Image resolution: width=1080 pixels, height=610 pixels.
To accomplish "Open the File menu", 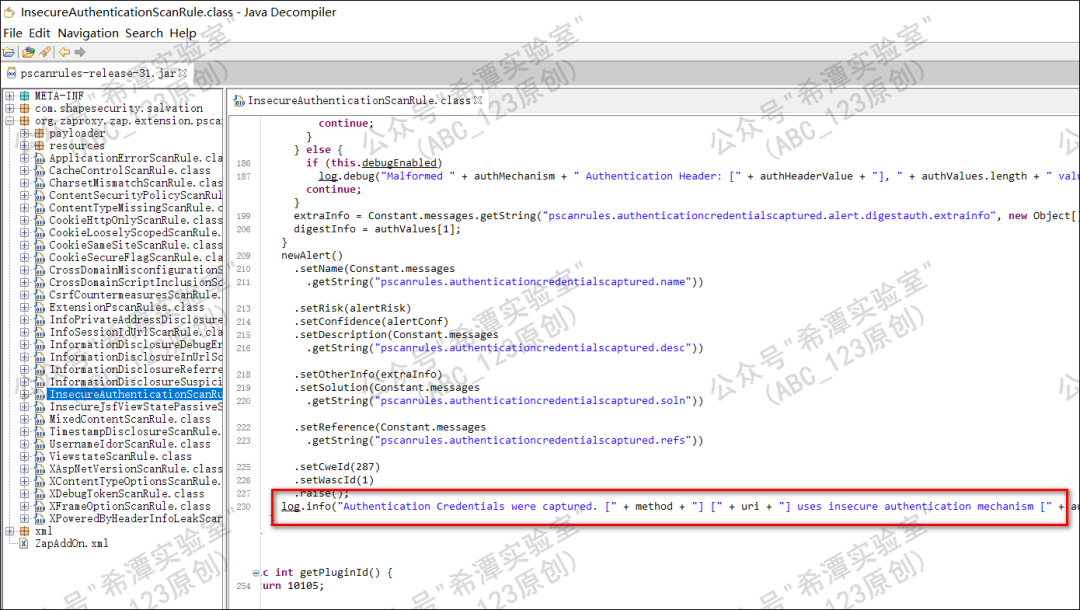I will tap(12, 33).
